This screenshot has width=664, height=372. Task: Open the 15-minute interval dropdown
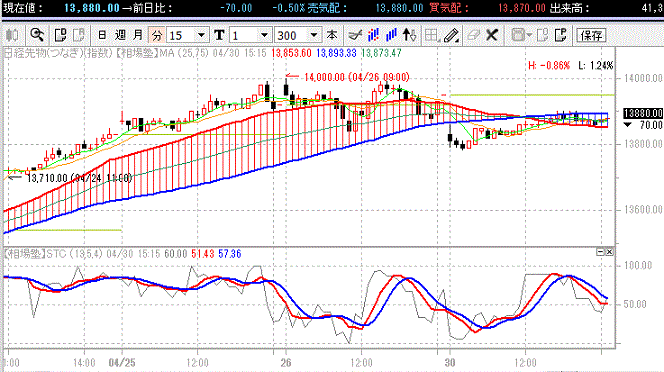coord(202,35)
